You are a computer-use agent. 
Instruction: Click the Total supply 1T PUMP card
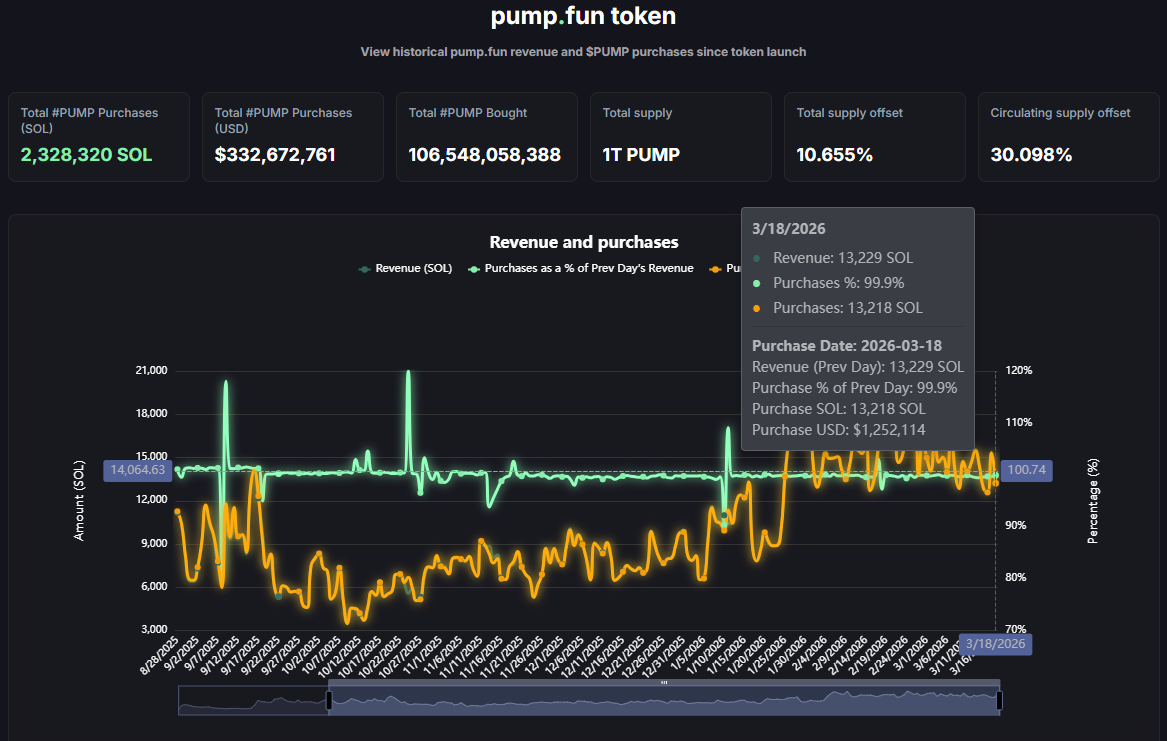(x=680, y=137)
